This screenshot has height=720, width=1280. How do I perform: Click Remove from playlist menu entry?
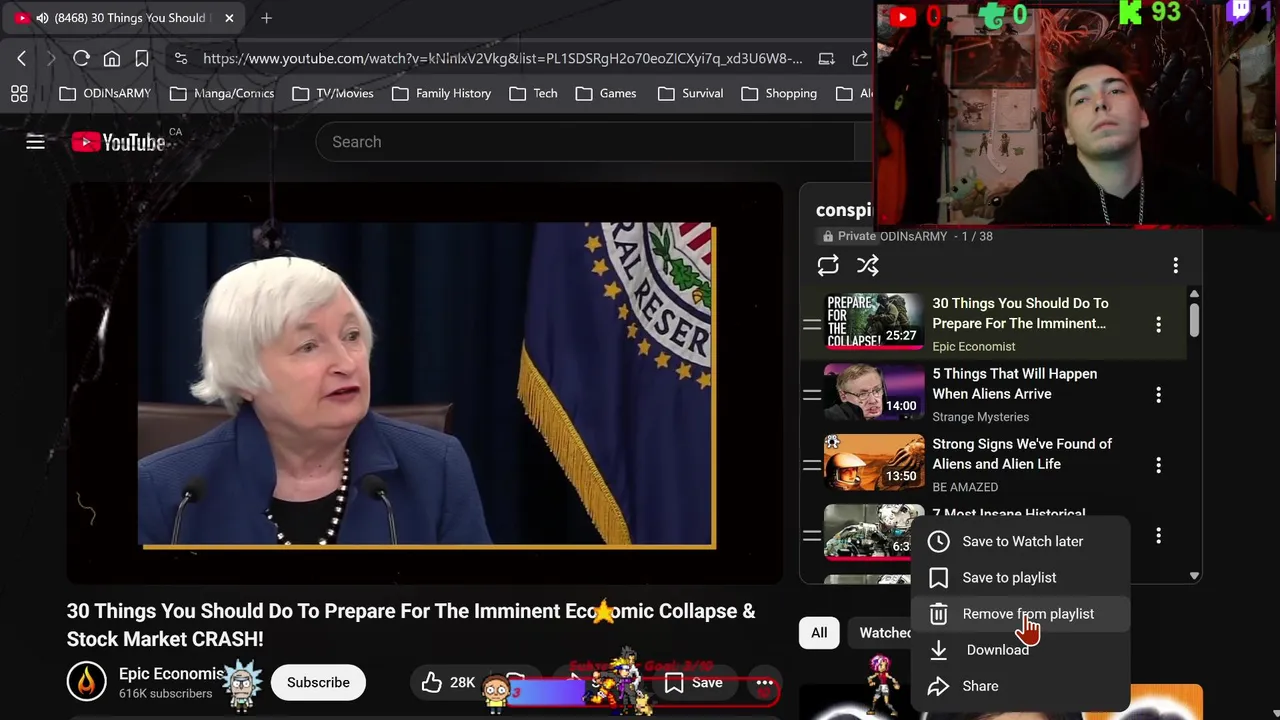click(1020, 614)
